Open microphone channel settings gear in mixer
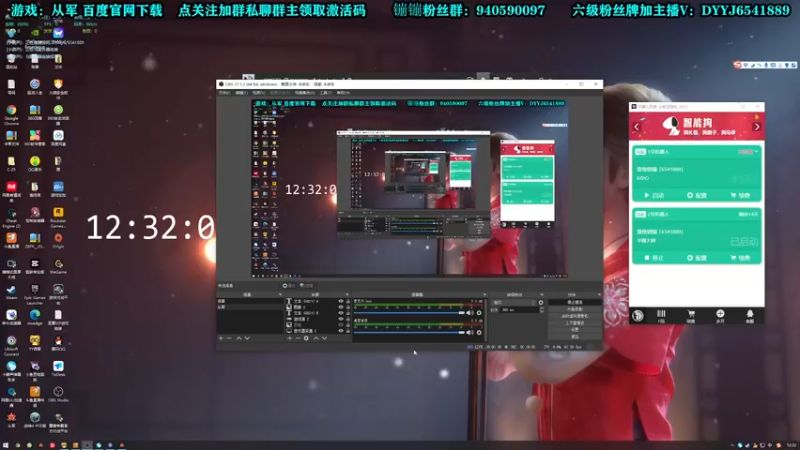This screenshot has height=450, width=800. pyautogui.click(x=479, y=313)
